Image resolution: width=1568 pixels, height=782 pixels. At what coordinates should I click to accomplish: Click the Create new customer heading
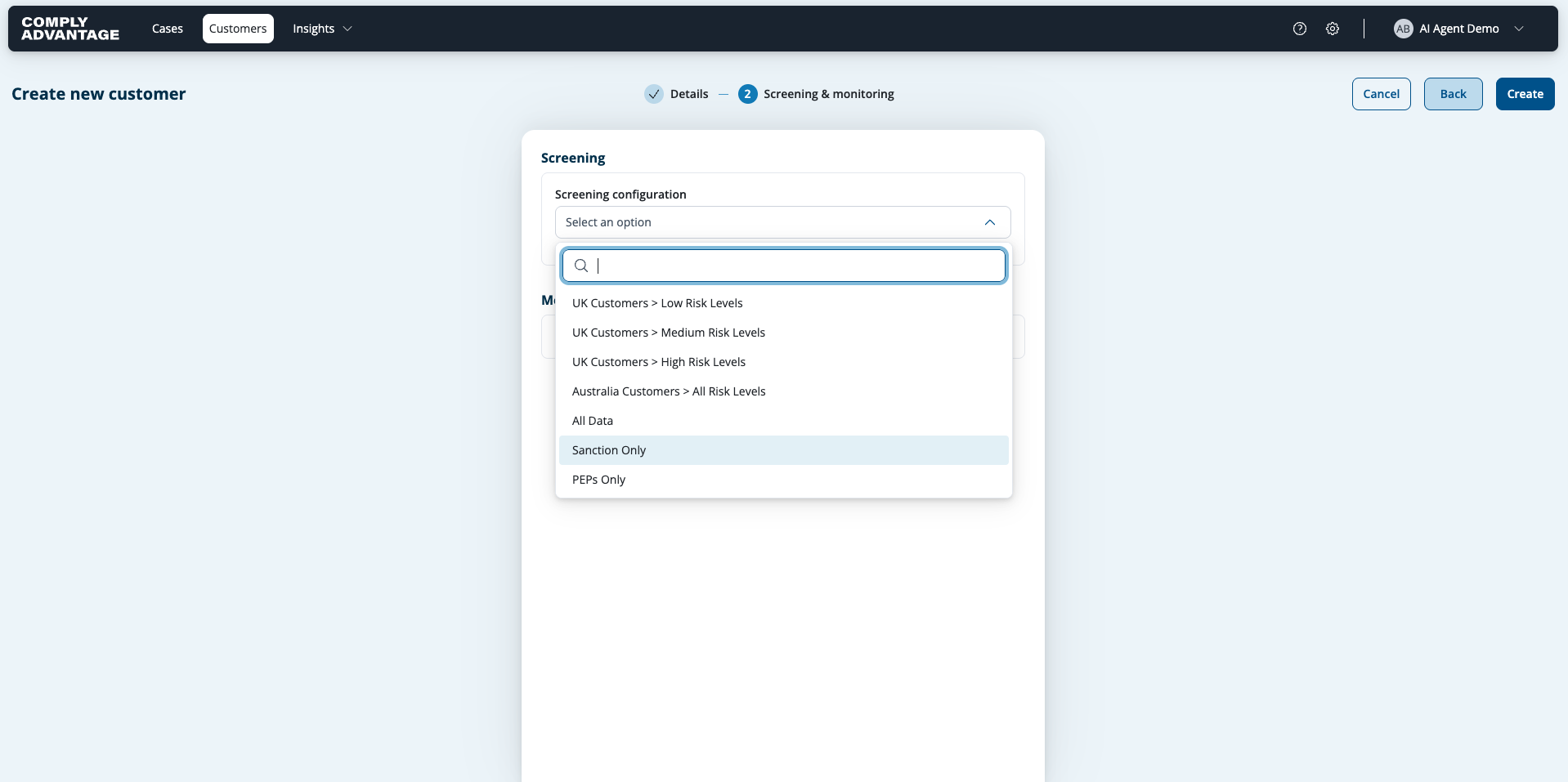coord(99,94)
